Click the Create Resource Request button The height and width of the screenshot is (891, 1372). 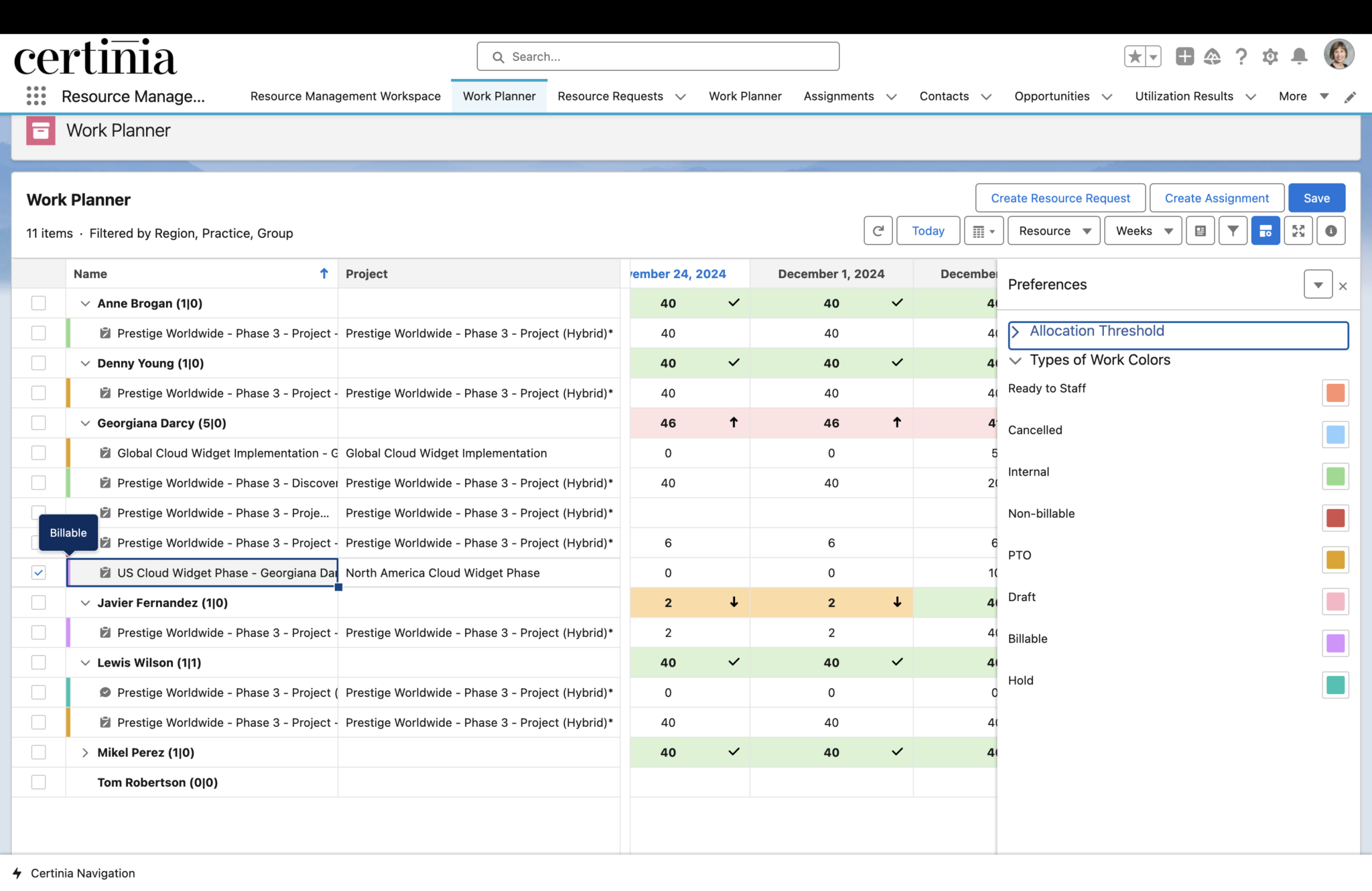pos(1059,198)
